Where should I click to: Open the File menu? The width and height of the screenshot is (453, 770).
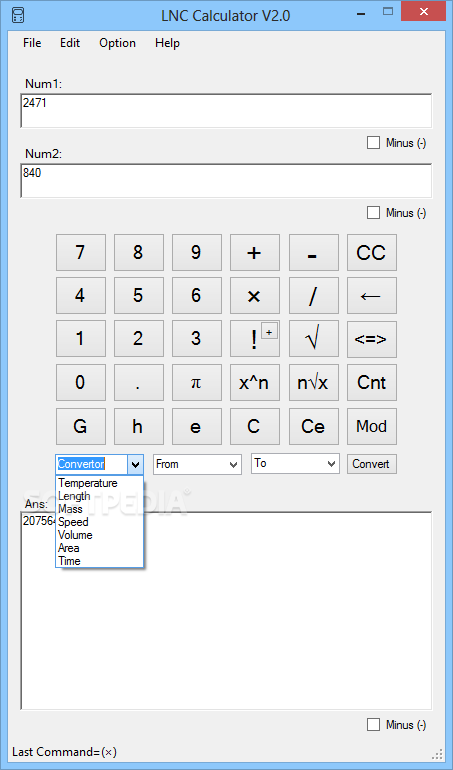point(32,43)
